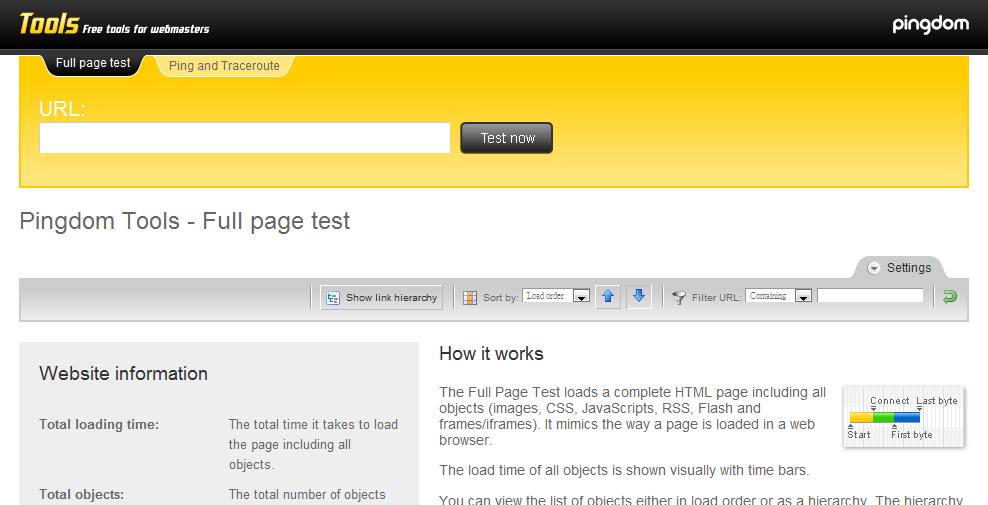This screenshot has height=505, width=988.
Task: Open the pingdom logo link
Action: click(931, 25)
